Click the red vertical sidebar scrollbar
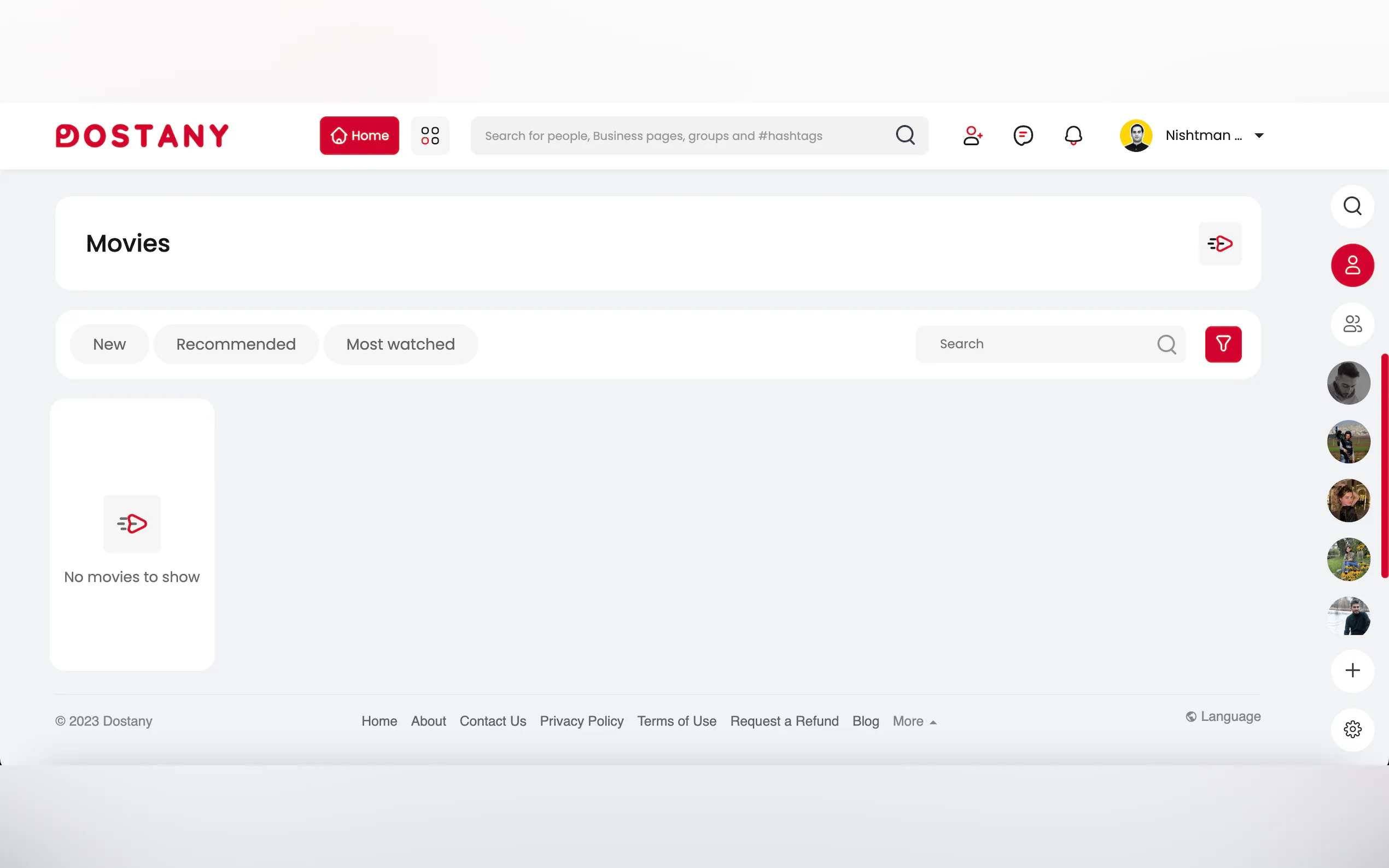This screenshot has height=868, width=1389. (1385, 465)
